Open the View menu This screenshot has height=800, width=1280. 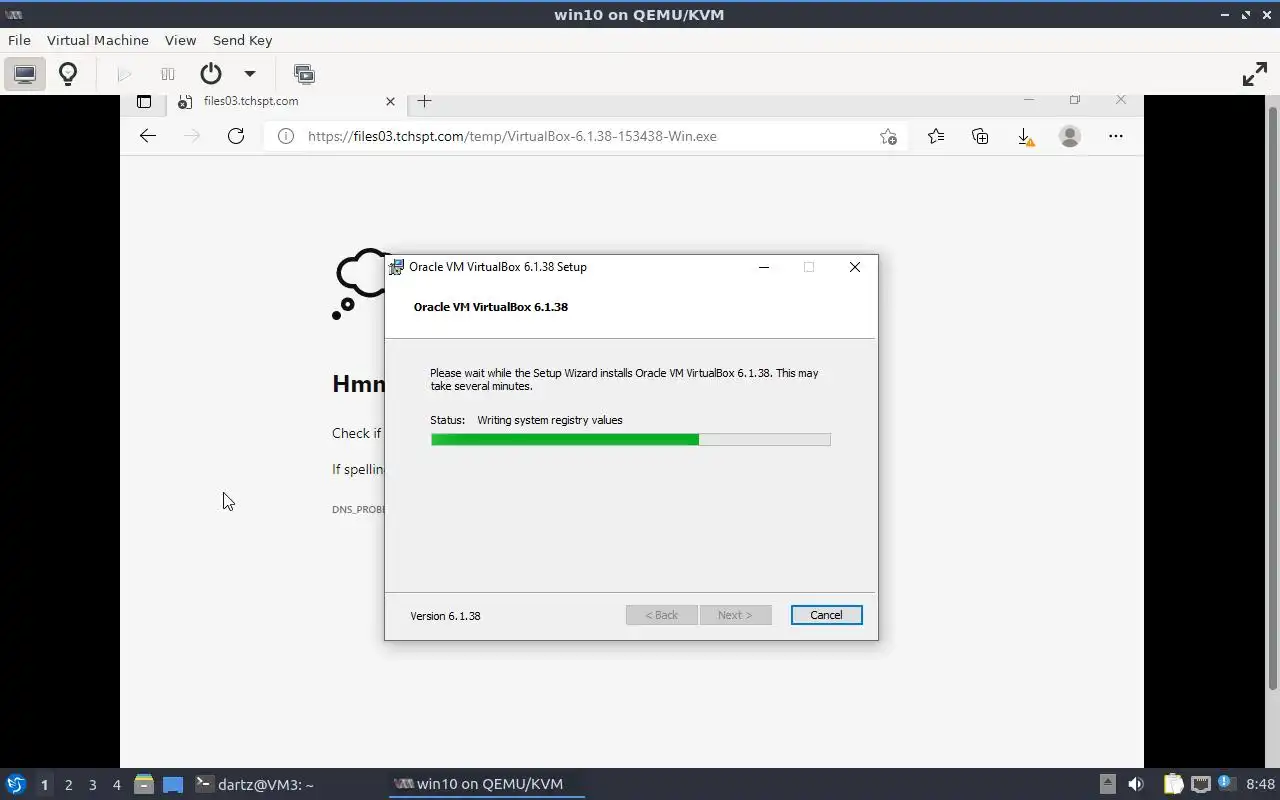(180, 40)
